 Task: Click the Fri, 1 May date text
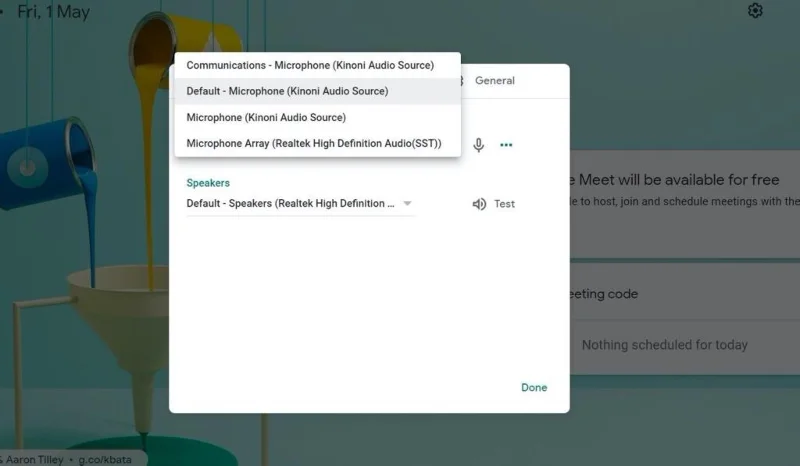(54, 12)
